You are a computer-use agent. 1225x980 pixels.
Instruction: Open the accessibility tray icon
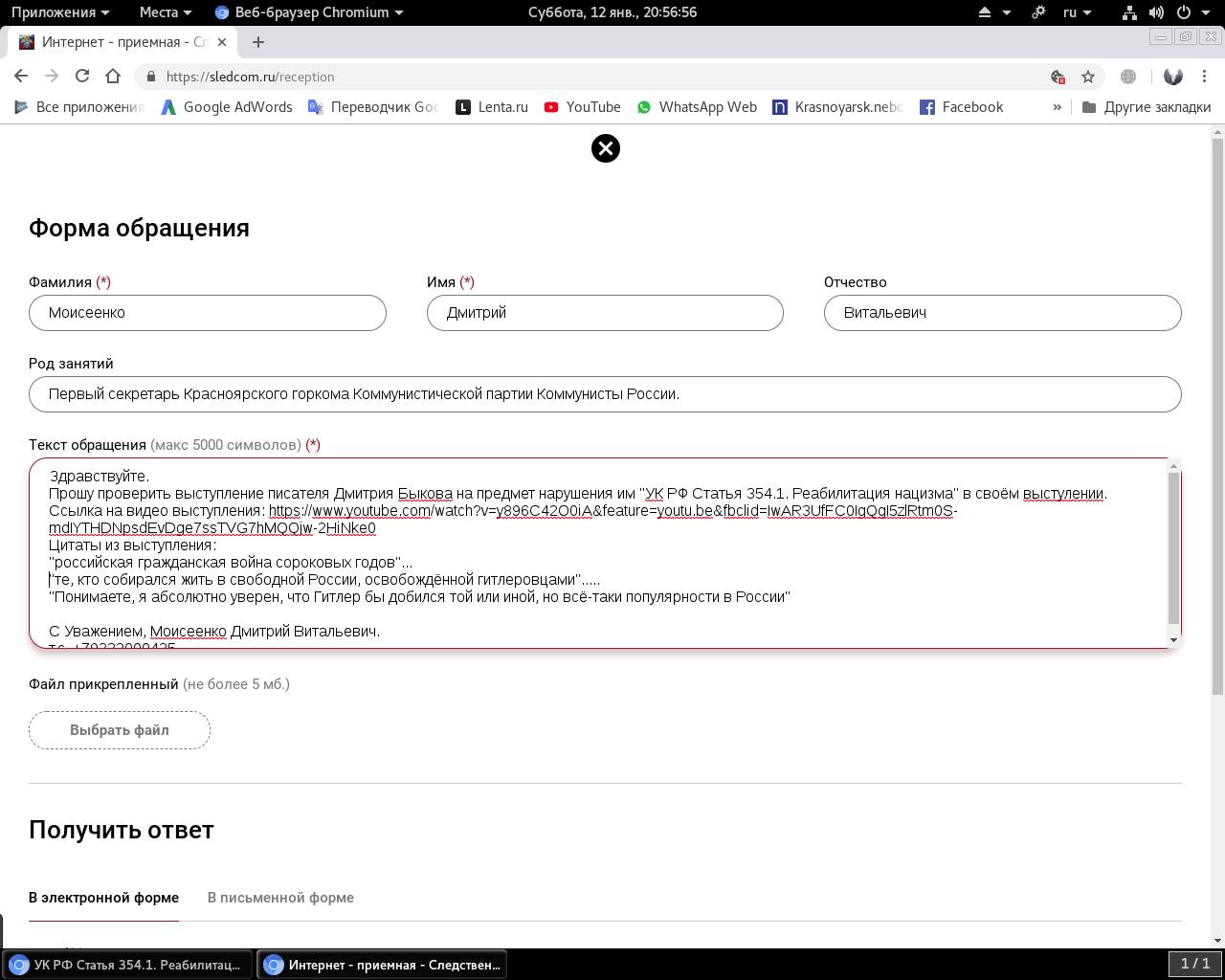(x=1038, y=12)
